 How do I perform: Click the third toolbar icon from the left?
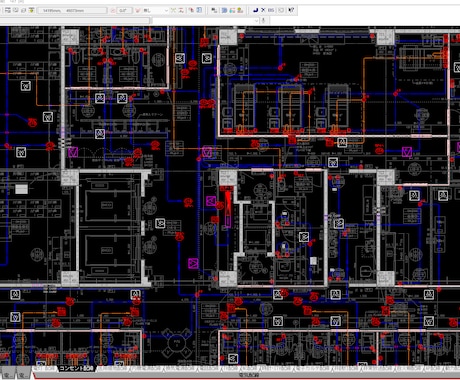(23, 10)
